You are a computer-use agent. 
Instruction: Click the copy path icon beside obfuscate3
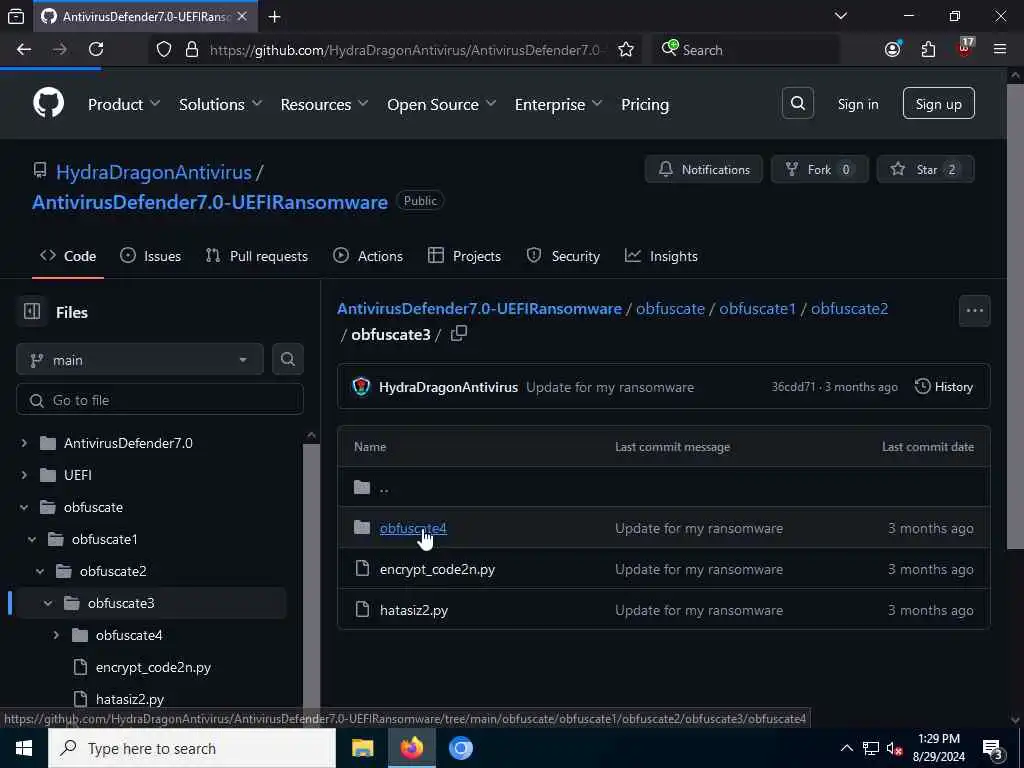click(458, 334)
